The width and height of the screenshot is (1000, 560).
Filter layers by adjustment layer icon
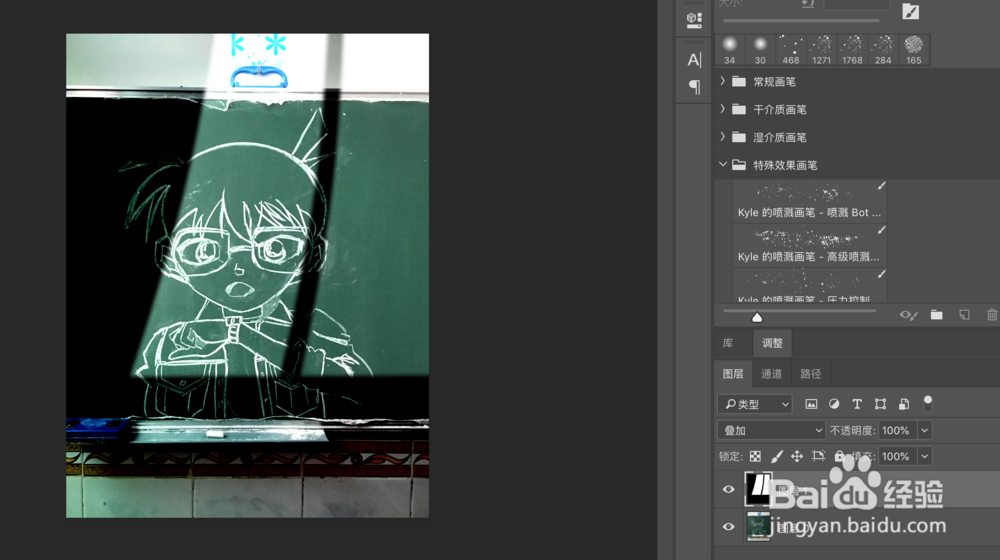click(x=834, y=404)
